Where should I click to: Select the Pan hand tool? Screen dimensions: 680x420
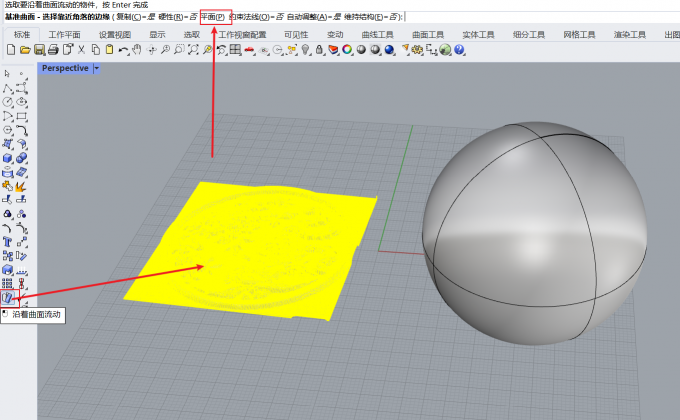click(x=137, y=50)
